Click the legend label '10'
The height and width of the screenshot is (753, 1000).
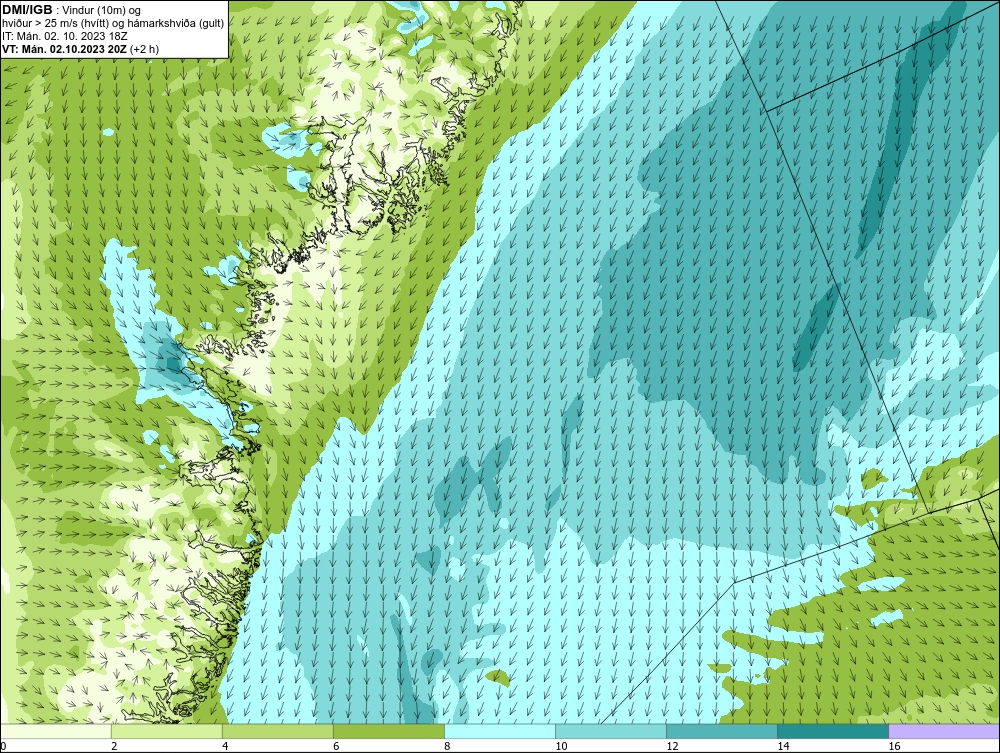[x=561, y=746]
